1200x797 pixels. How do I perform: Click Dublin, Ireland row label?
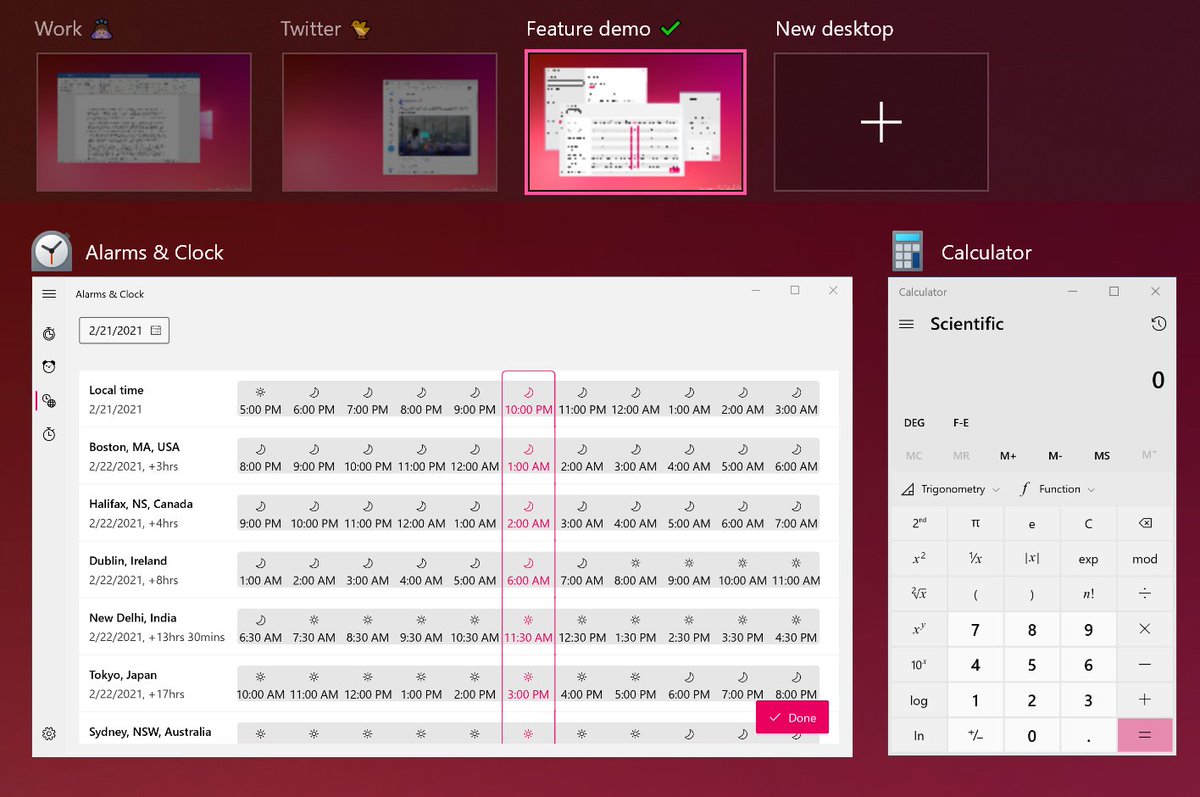pyautogui.click(x=128, y=561)
